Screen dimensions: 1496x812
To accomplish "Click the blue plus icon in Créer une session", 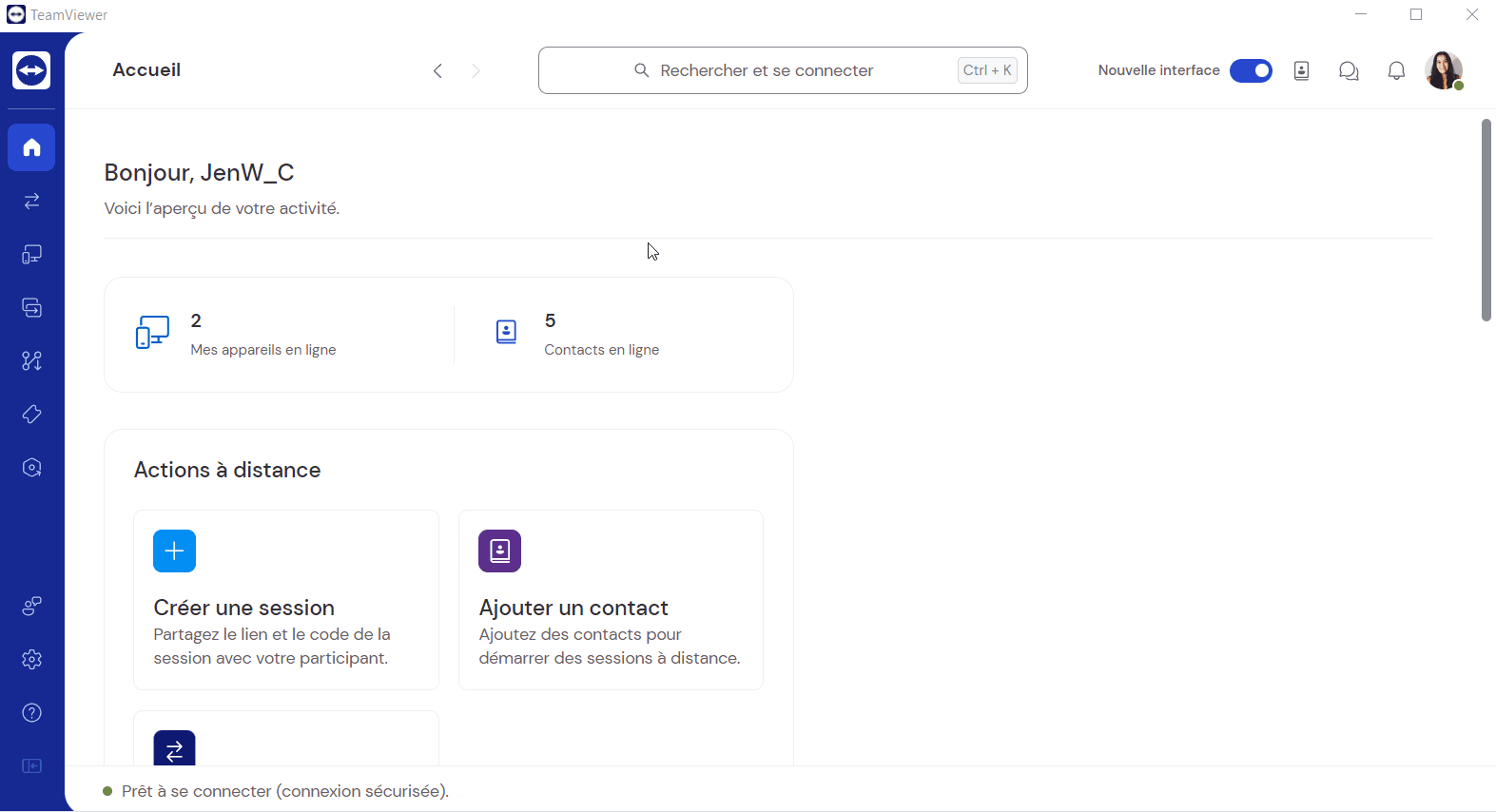I will pyautogui.click(x=174, y=551).
